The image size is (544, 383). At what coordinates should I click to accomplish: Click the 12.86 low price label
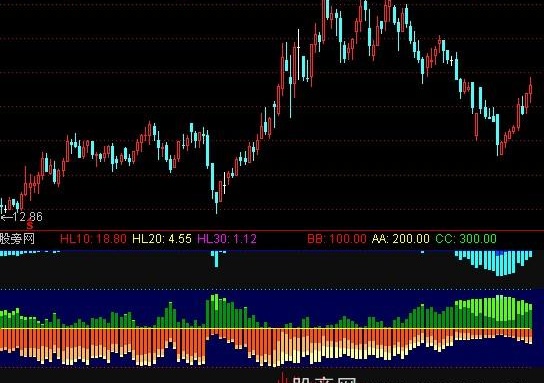click(22, 217)
